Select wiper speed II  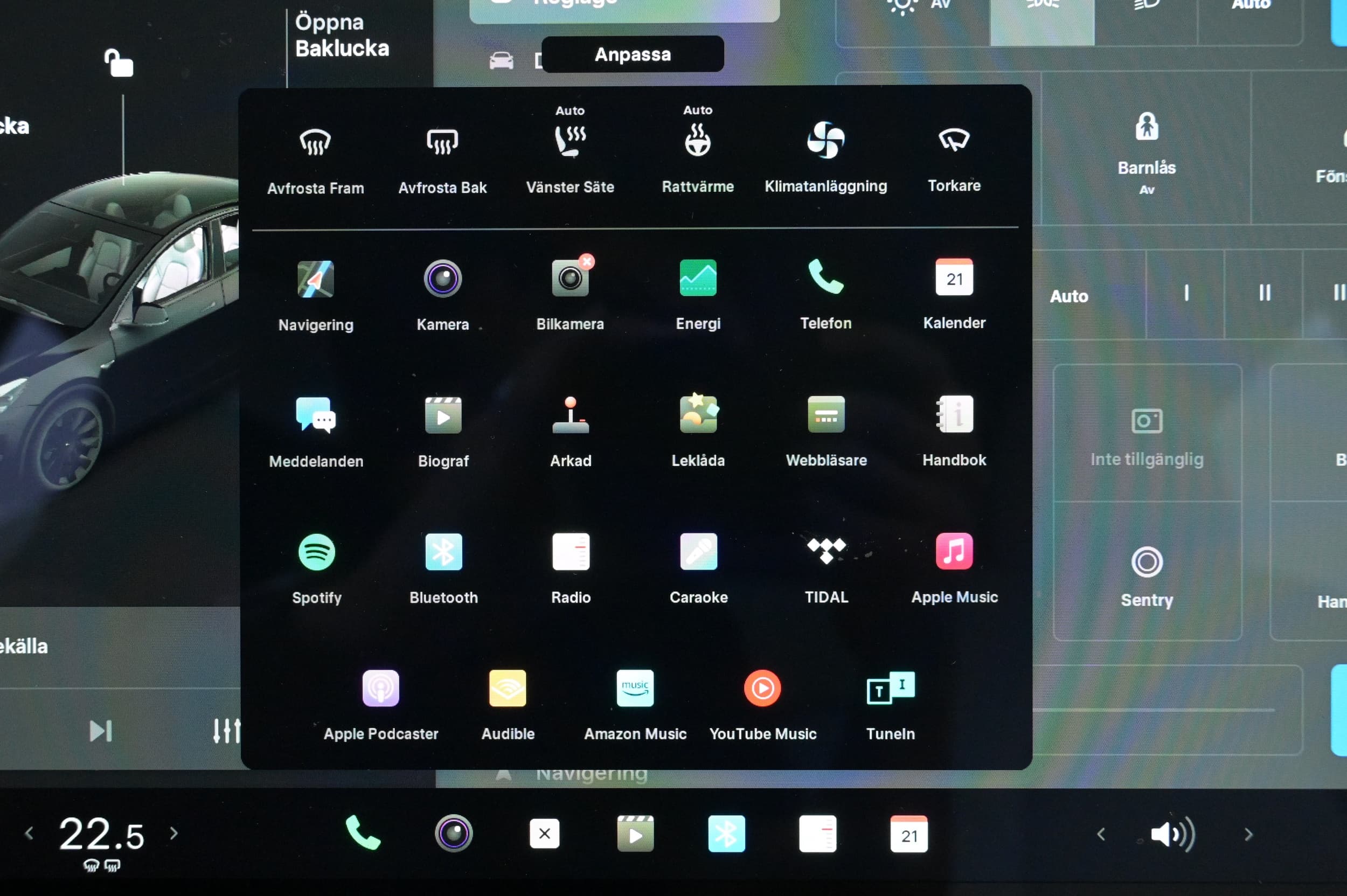1265,293
